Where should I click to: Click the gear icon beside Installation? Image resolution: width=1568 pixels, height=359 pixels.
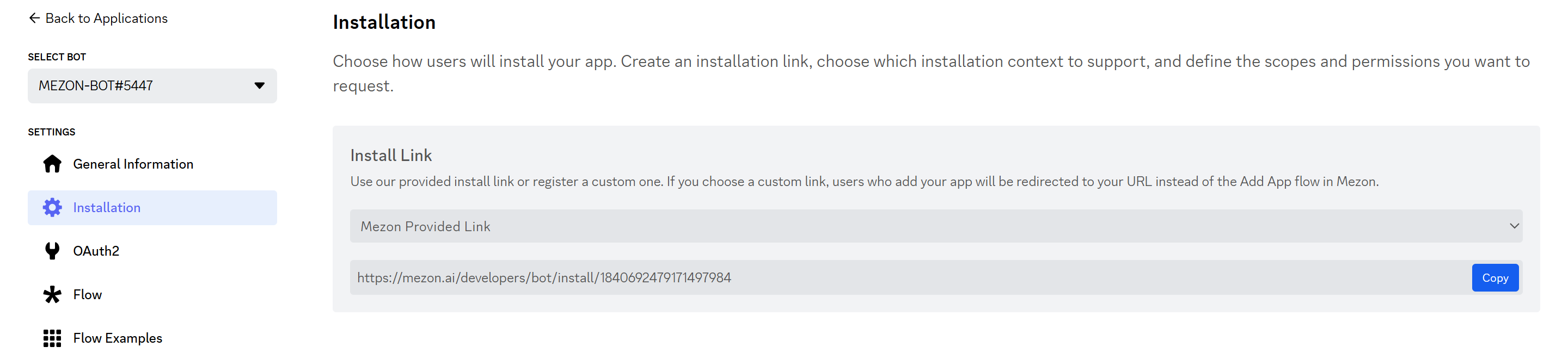click(52, 207)
